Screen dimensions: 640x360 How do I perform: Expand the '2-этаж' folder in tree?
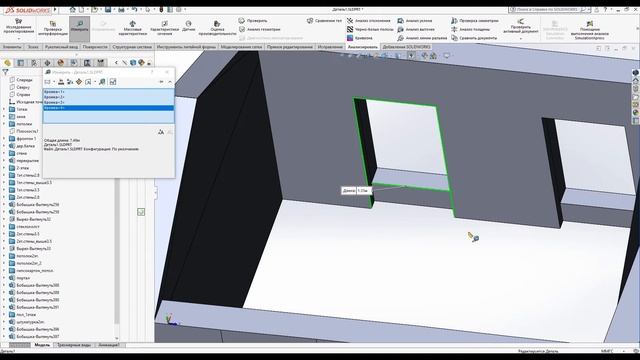[4, 168]
